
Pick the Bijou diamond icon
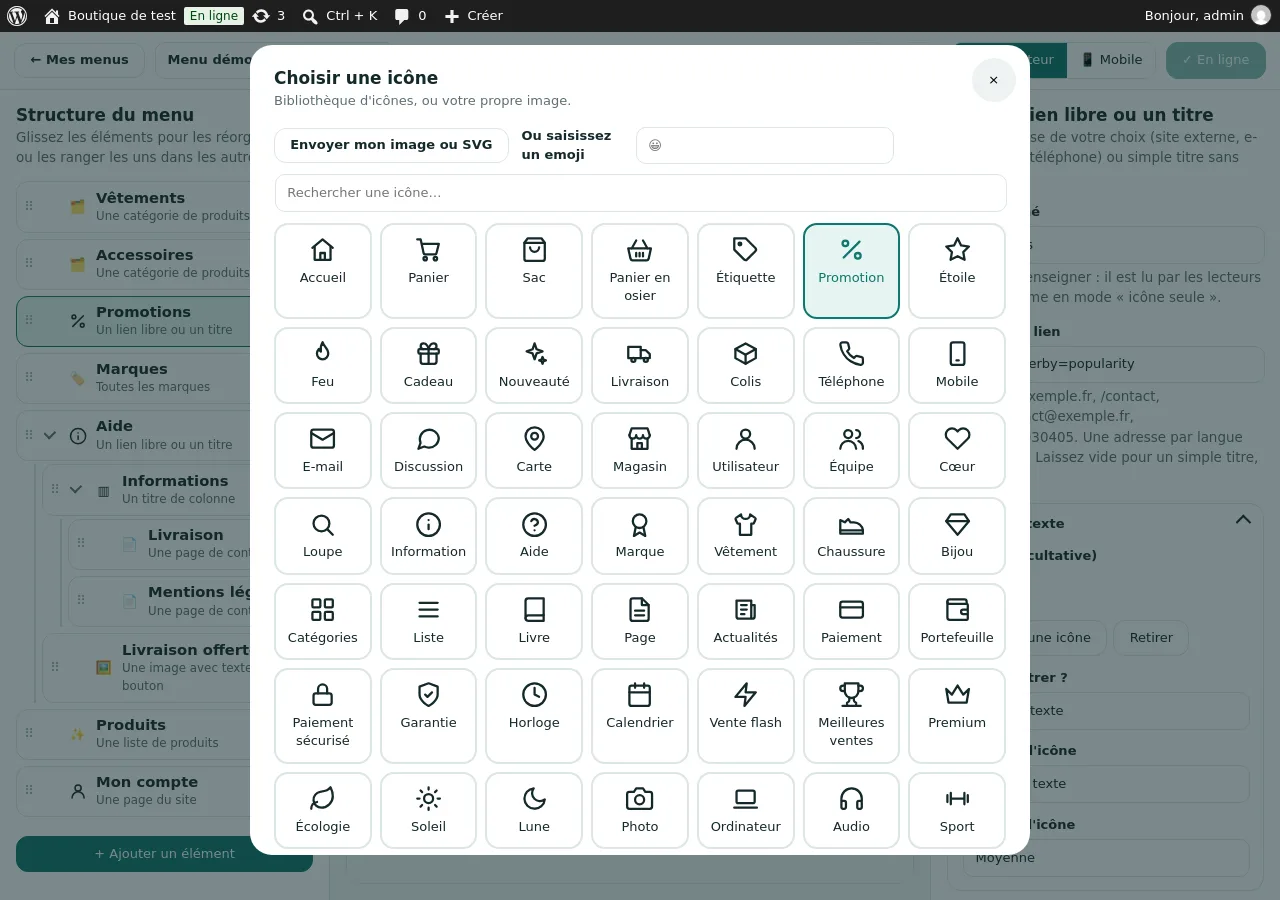point(957,536)
